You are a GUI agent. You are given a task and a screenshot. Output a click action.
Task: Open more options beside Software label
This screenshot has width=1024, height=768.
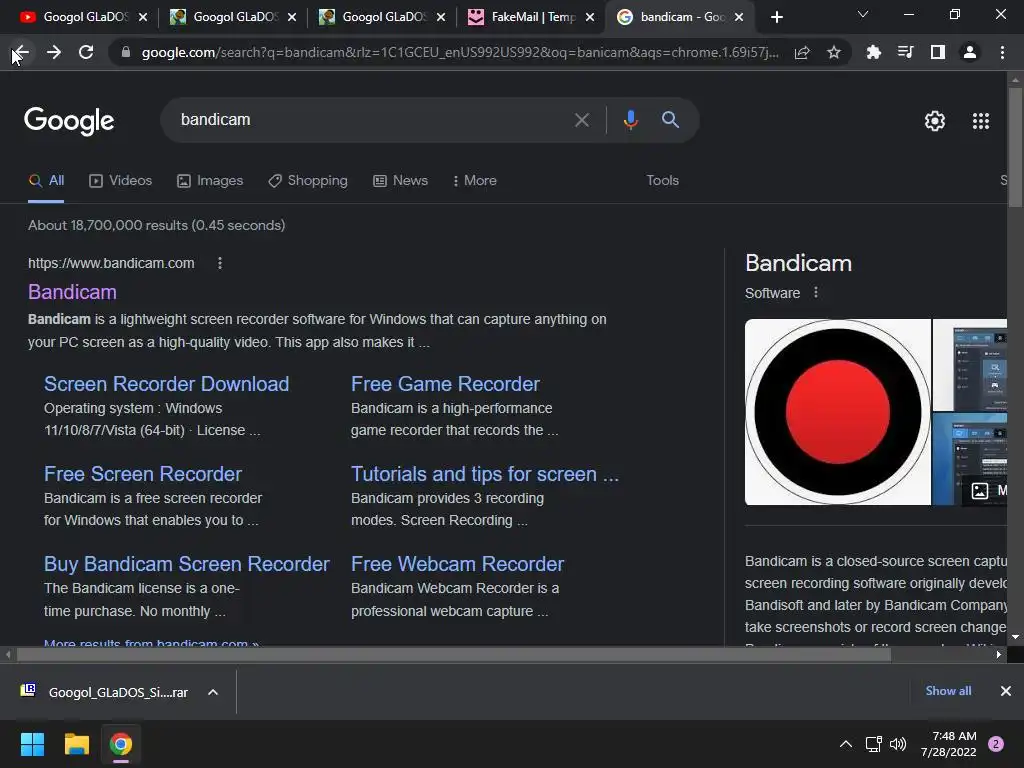point(816,293)
